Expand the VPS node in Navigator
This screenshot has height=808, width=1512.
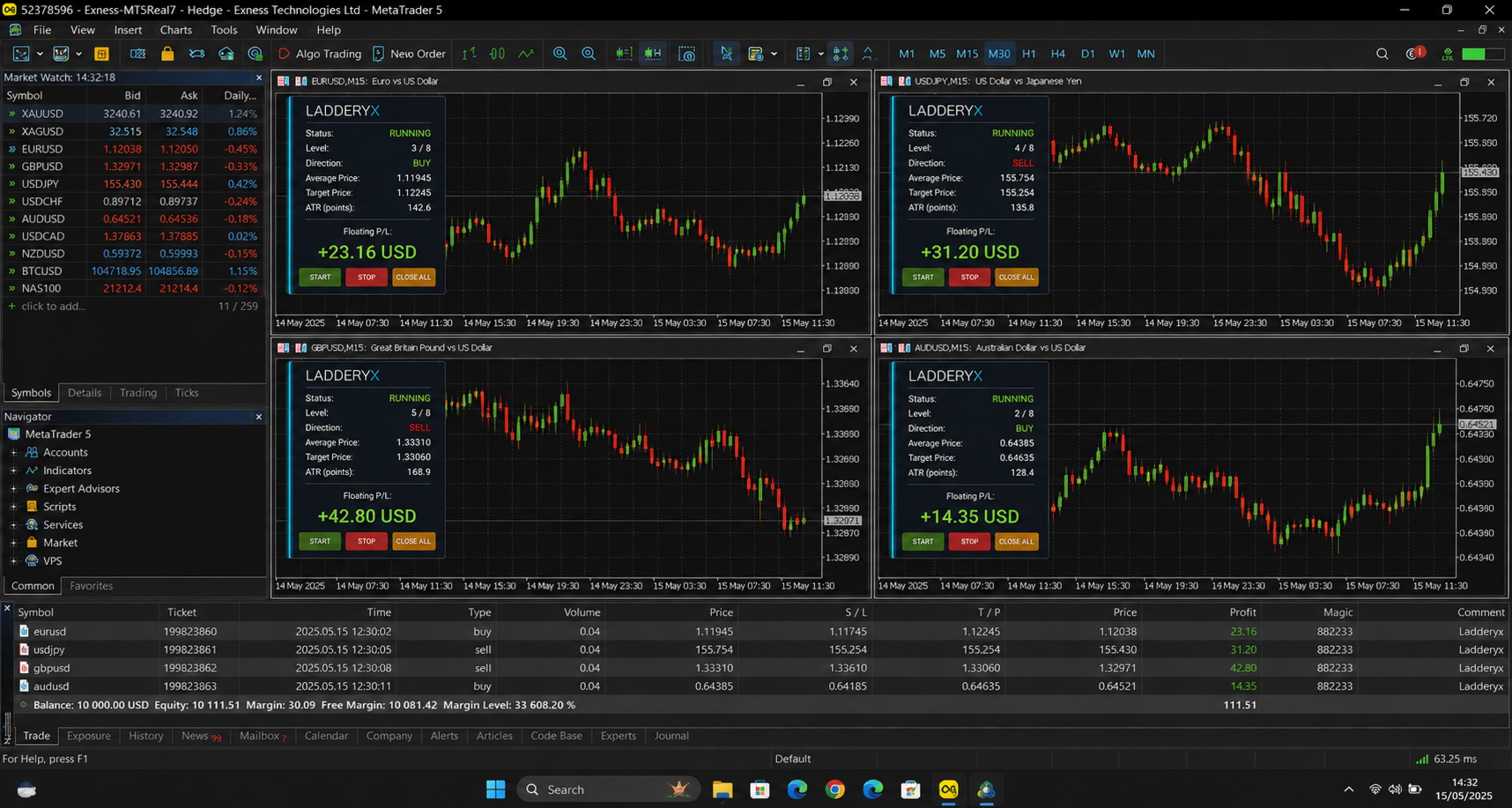(13, 560)
